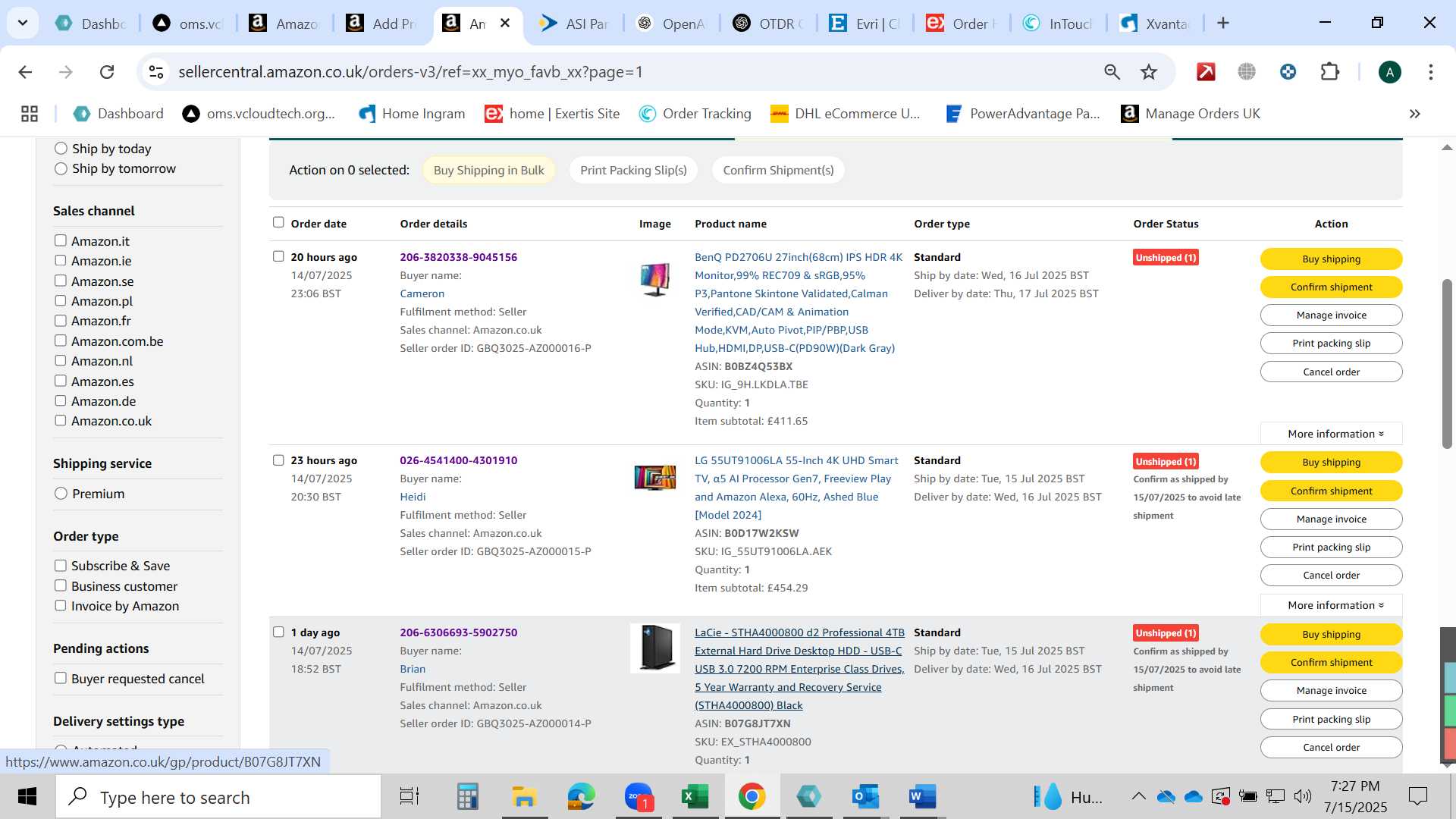Switch to the OTDR browser tab

point(768,24)
